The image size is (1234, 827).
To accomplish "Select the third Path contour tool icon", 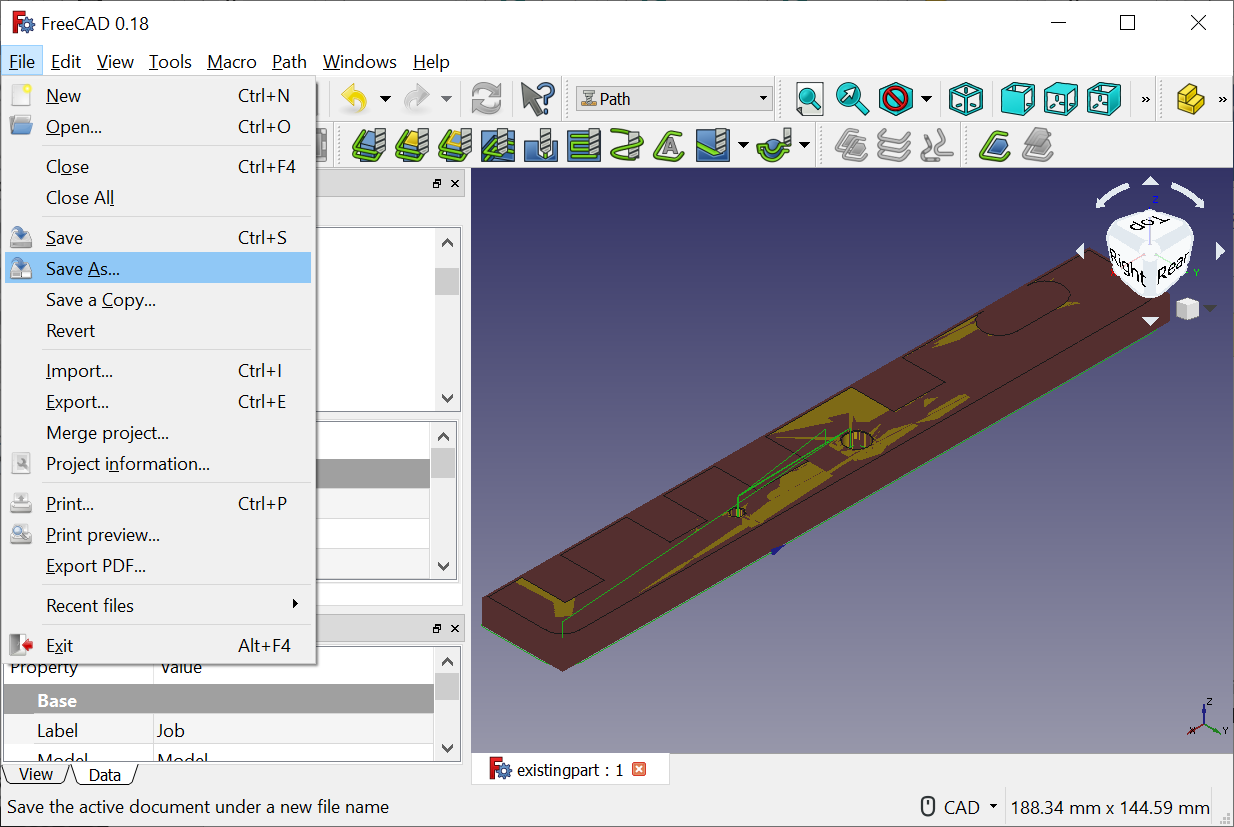I will tap(455, 145).
